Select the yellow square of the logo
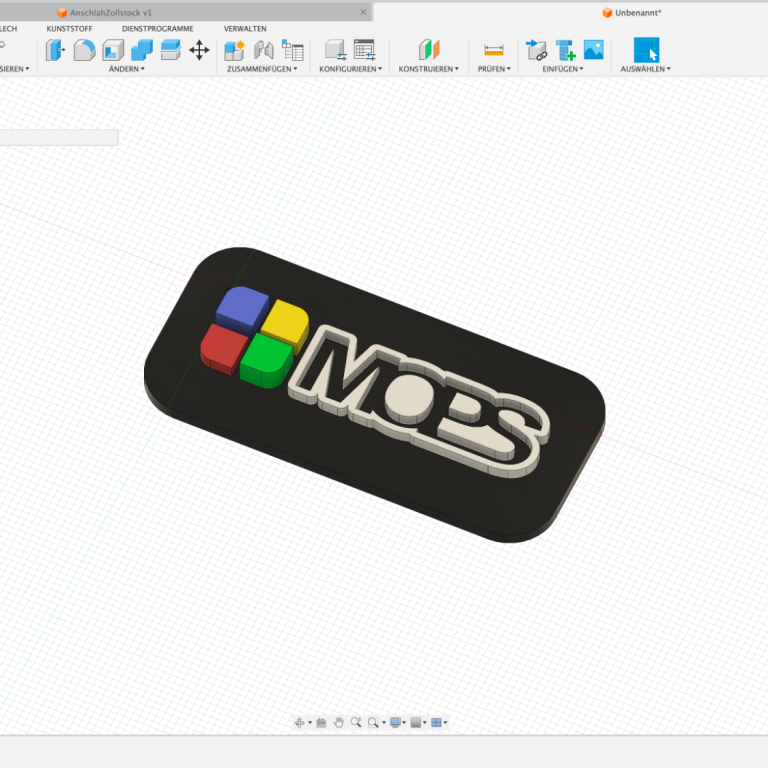The image size is (768, 768). tap(285, 323)
